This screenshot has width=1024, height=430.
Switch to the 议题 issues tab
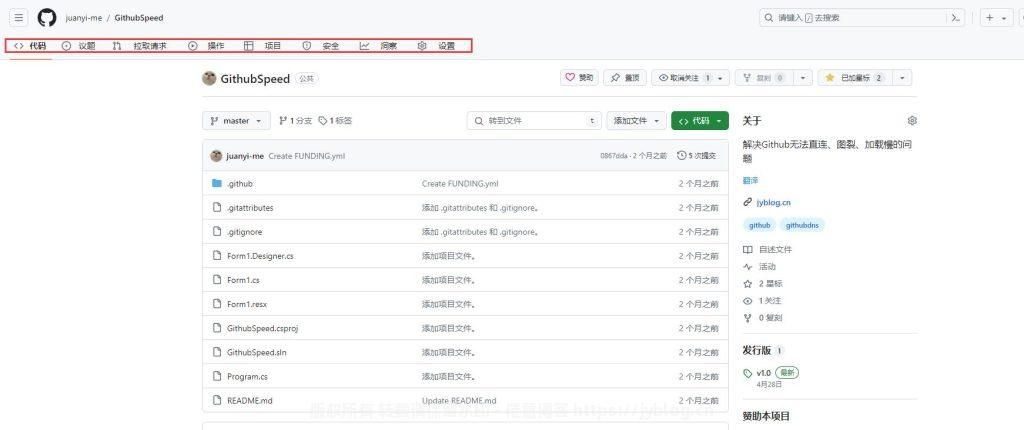(78, 46)
